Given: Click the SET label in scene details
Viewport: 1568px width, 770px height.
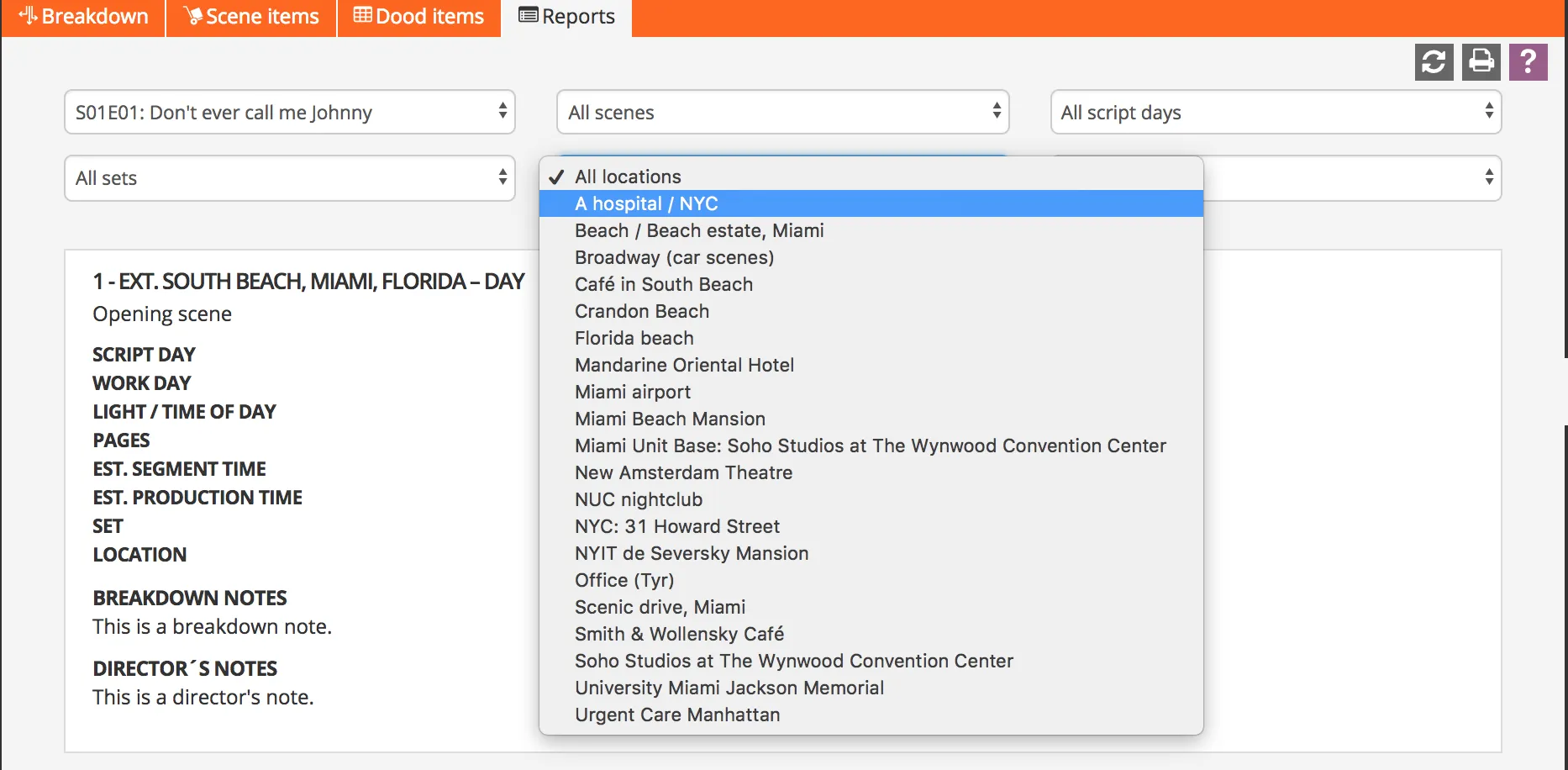Looking at the screenshot, I should 108,526.
